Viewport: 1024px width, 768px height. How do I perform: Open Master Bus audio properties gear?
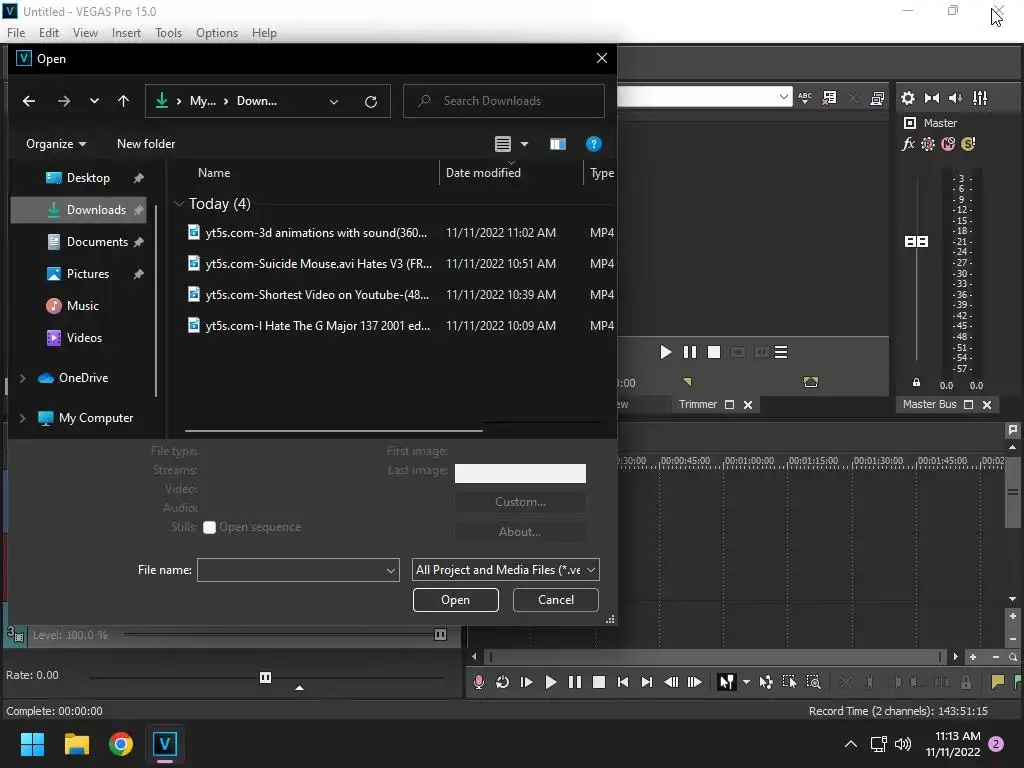tap(908, 98)
